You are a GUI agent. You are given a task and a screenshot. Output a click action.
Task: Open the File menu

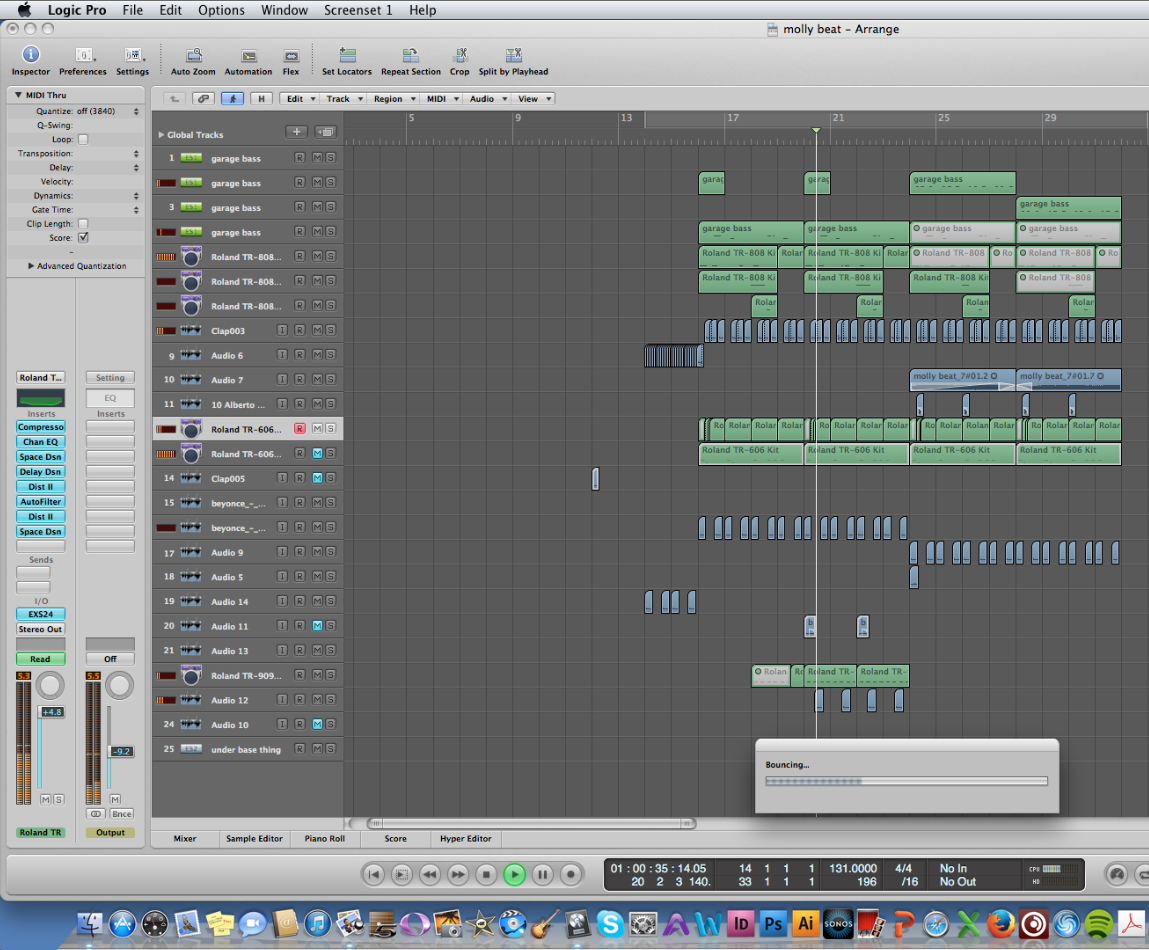[133, 10]
